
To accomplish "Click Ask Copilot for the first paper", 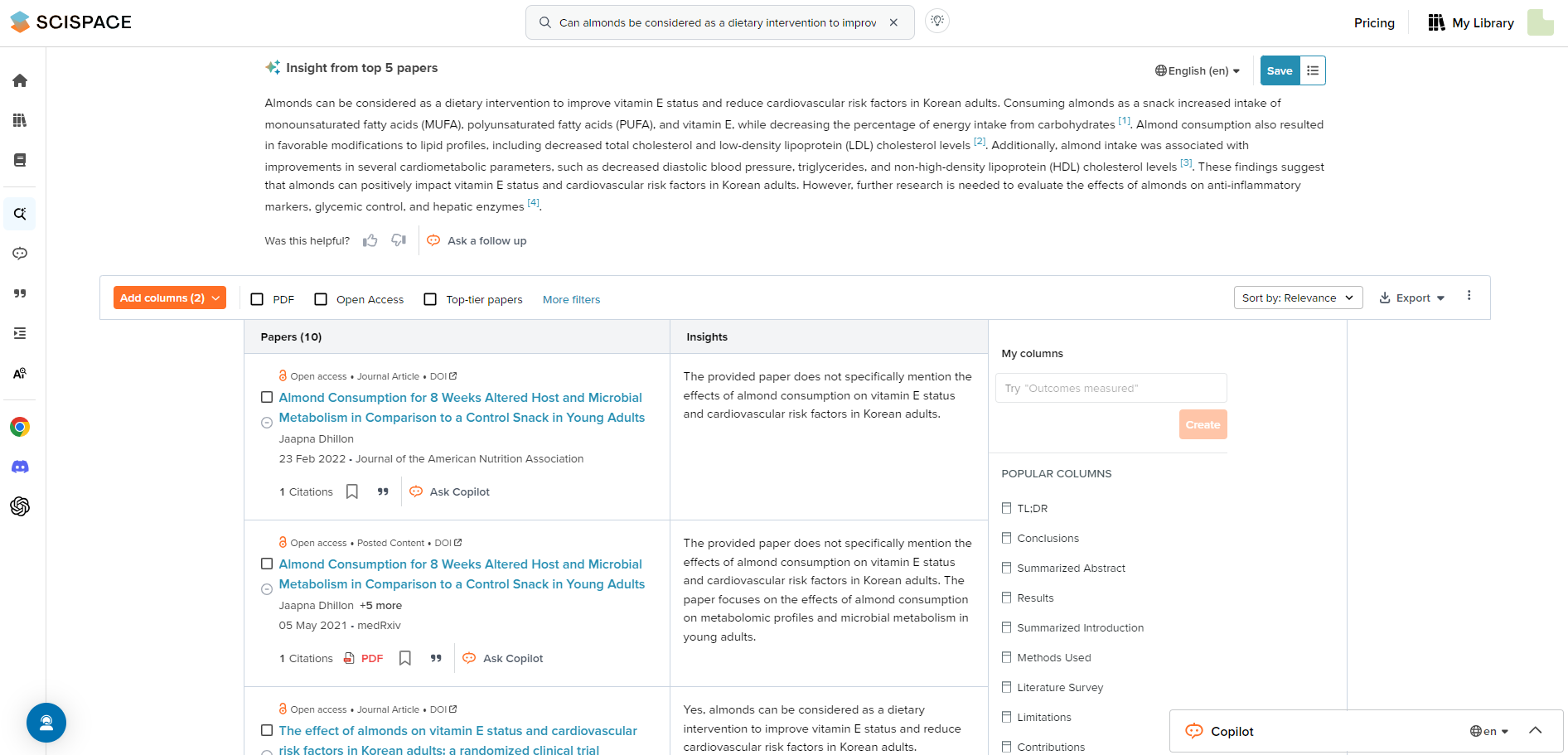I will tap(450, 491).
